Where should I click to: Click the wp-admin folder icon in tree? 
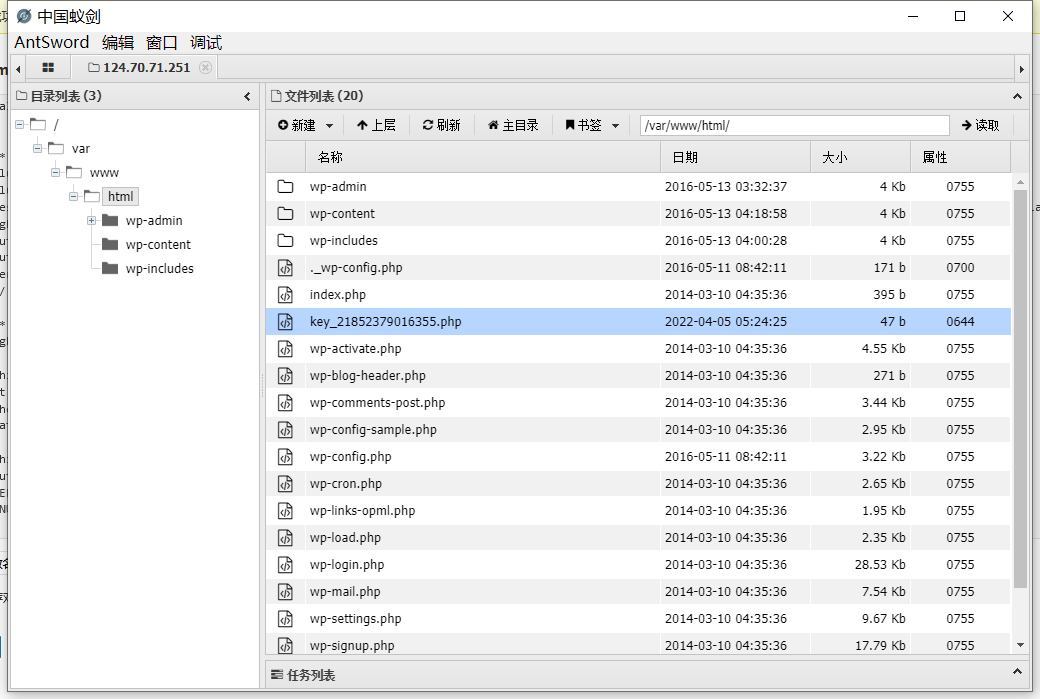(110, 220)
